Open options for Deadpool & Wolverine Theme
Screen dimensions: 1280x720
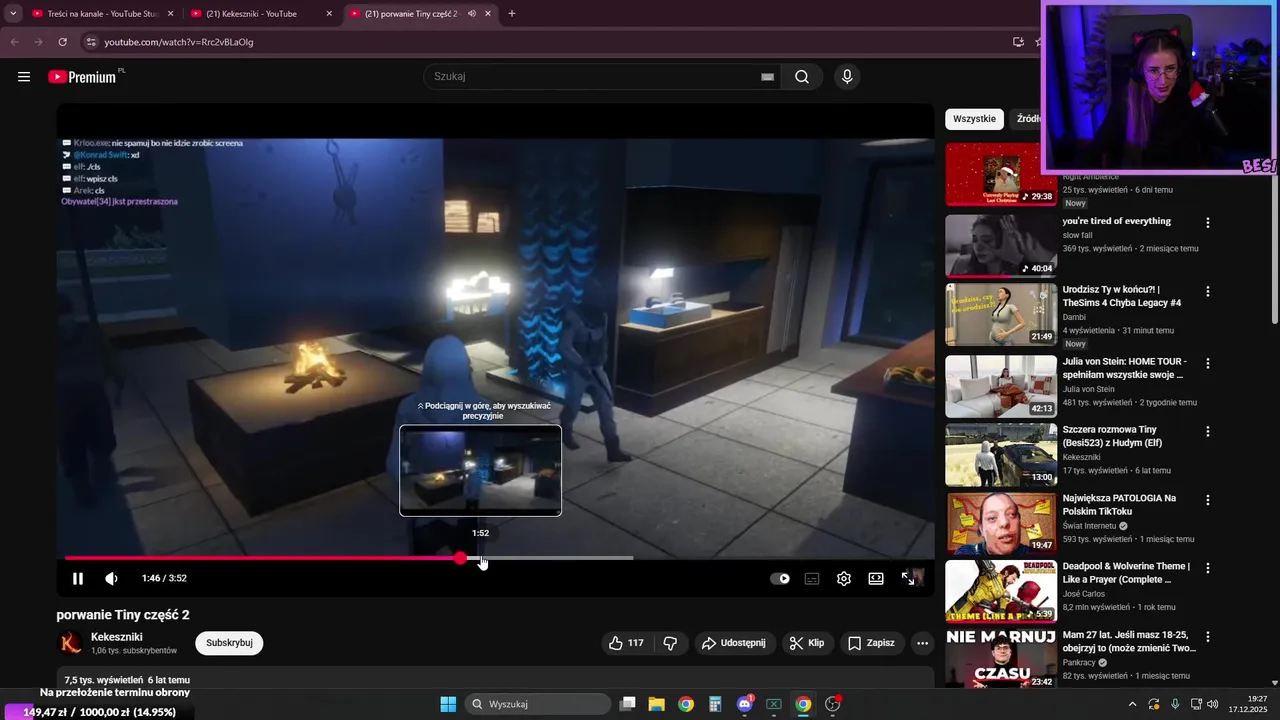click(1208, 568)
